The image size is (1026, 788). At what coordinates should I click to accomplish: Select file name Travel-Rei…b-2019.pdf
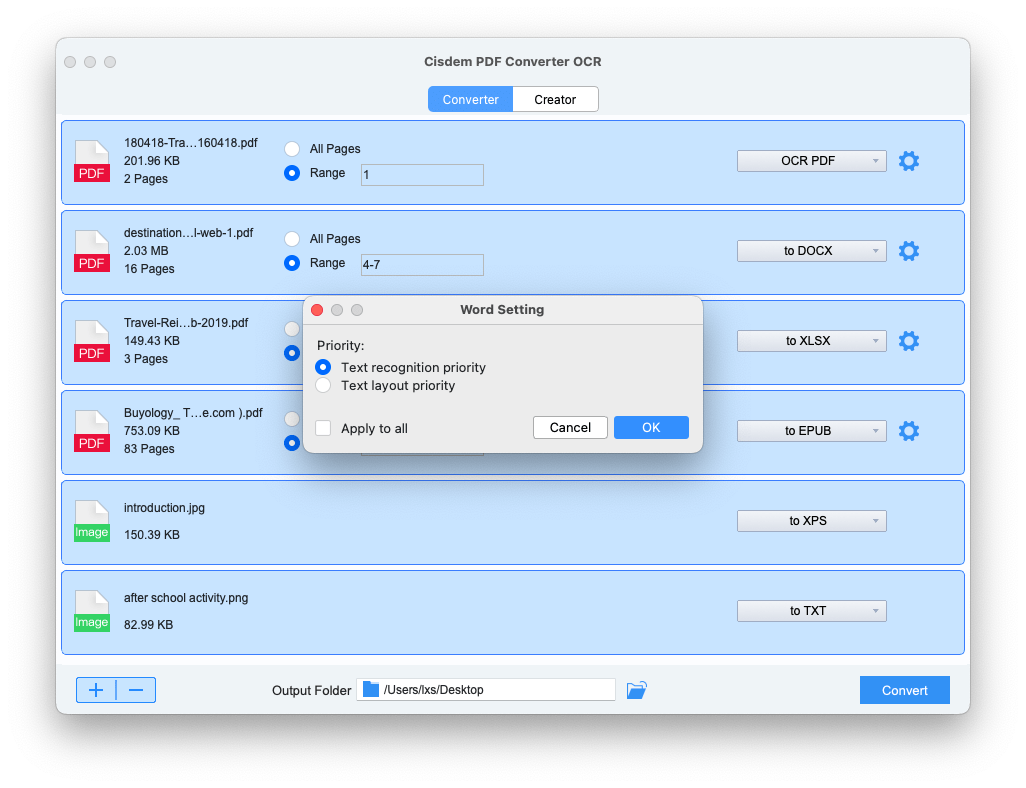tap(186, 323)
